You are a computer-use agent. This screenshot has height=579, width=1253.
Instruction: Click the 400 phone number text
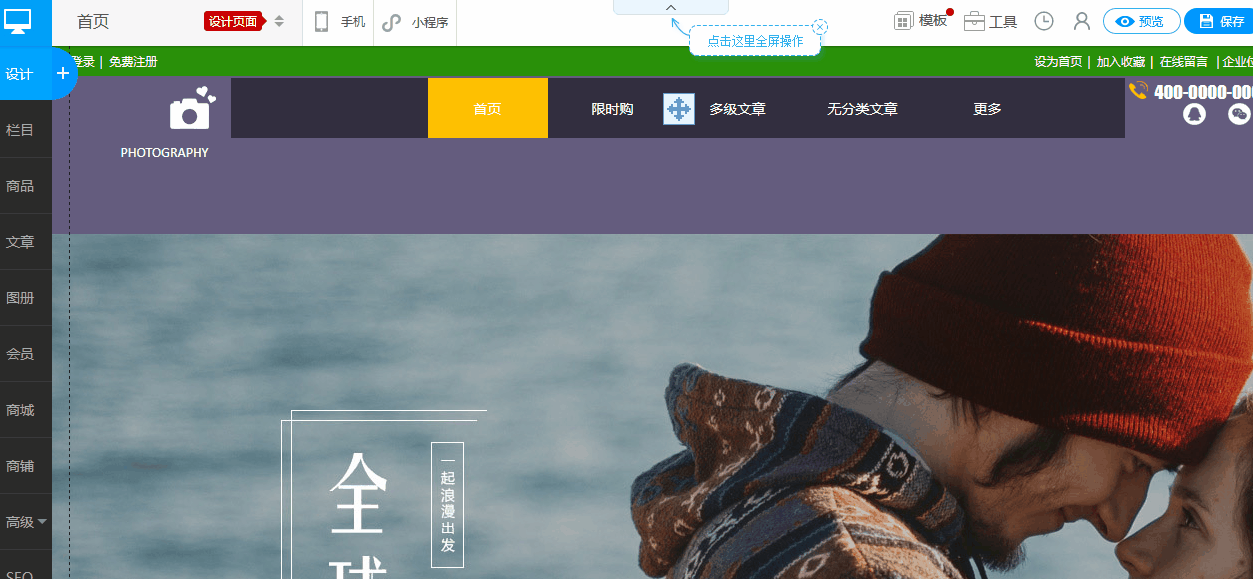click(x=1203, y=92)
